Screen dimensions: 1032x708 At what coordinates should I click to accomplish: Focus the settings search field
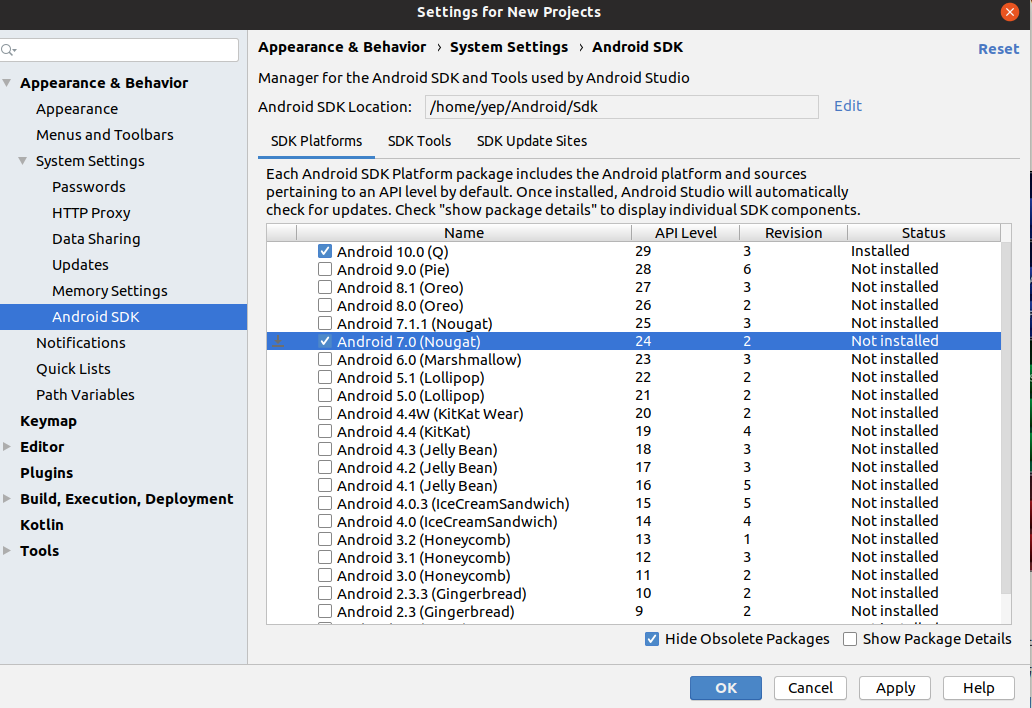coord(119,51)
